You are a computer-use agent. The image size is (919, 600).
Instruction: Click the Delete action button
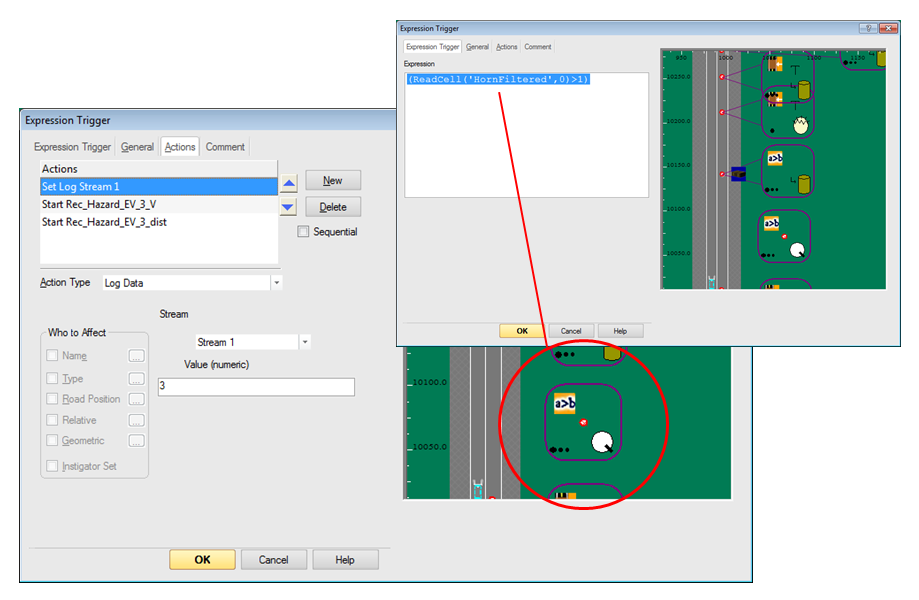click(x=333, y=207)
